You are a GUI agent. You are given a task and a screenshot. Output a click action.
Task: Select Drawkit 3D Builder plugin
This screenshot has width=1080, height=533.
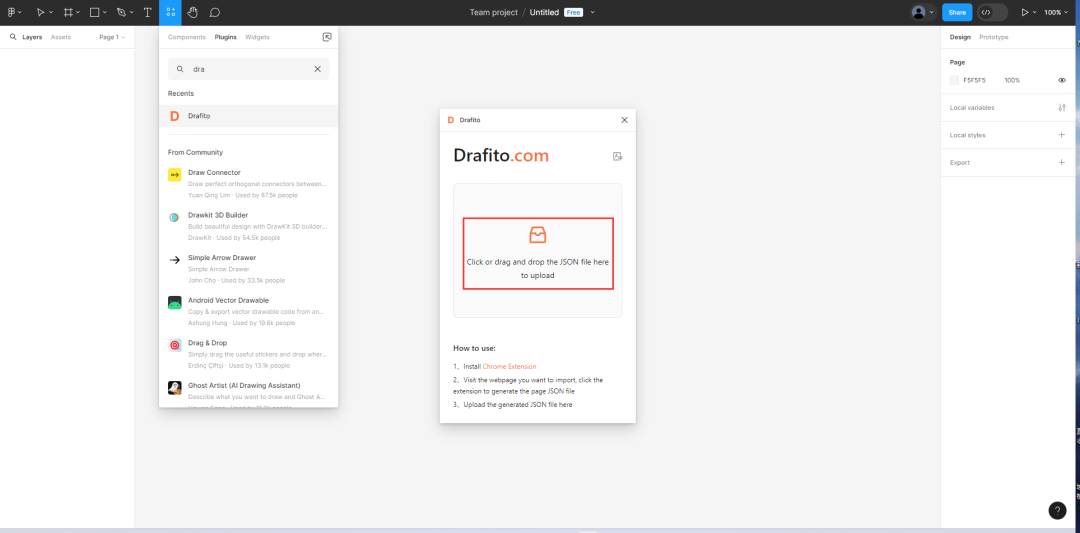(x=249, y=226)
